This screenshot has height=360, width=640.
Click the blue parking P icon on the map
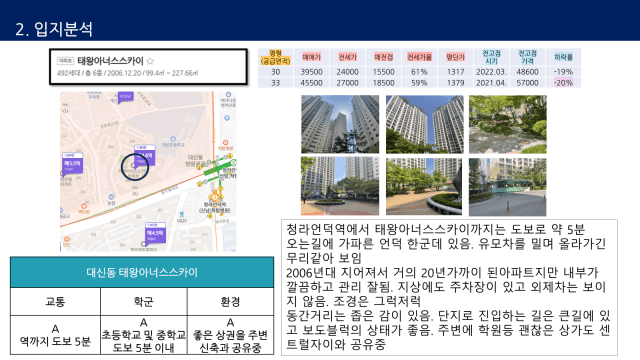[x=227, y=118]
